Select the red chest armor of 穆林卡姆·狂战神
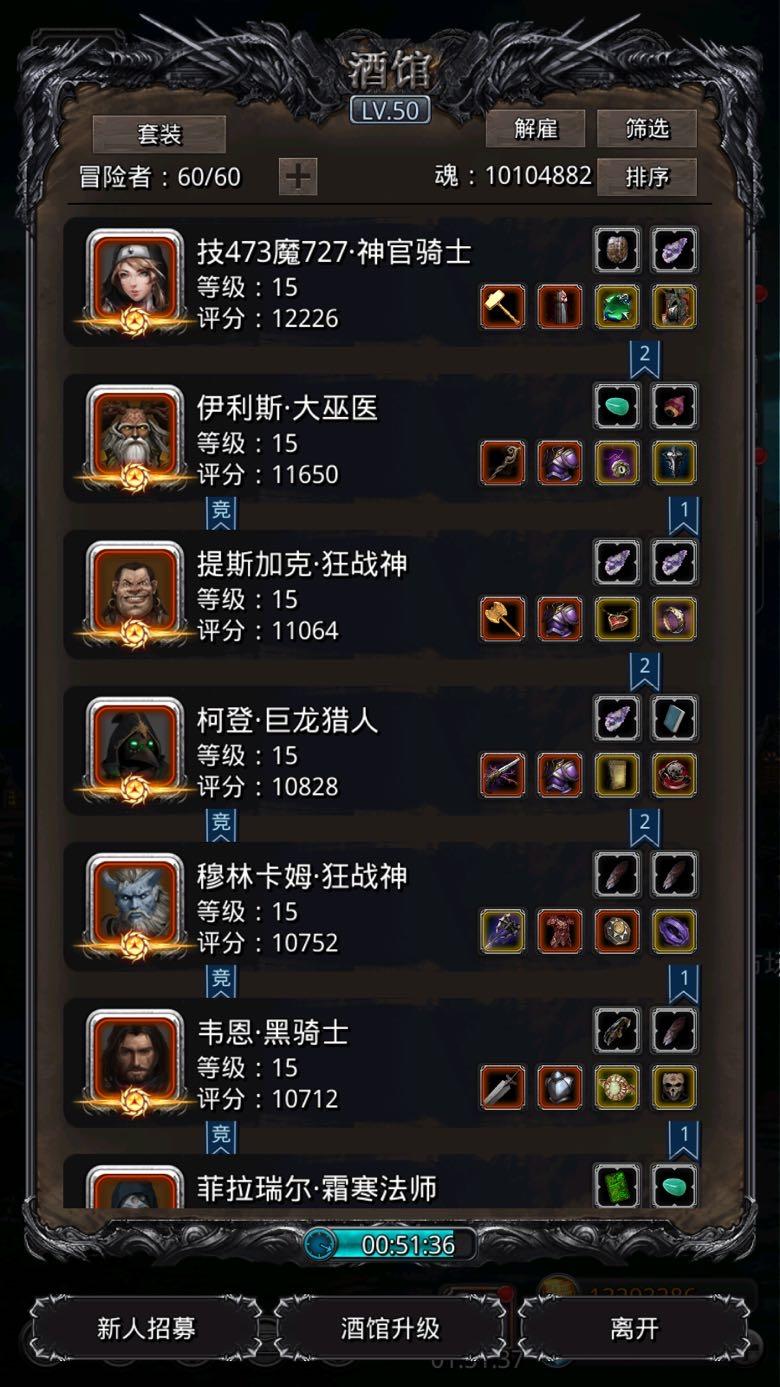 [560, 931]
